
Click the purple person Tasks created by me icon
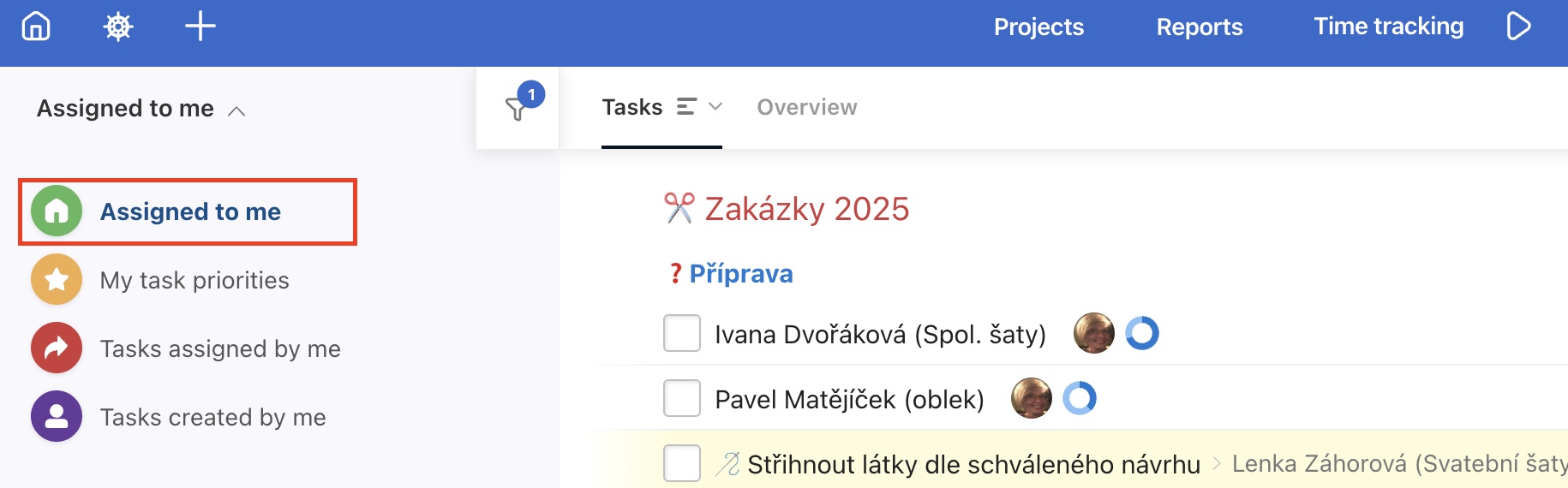coord(57,416)
